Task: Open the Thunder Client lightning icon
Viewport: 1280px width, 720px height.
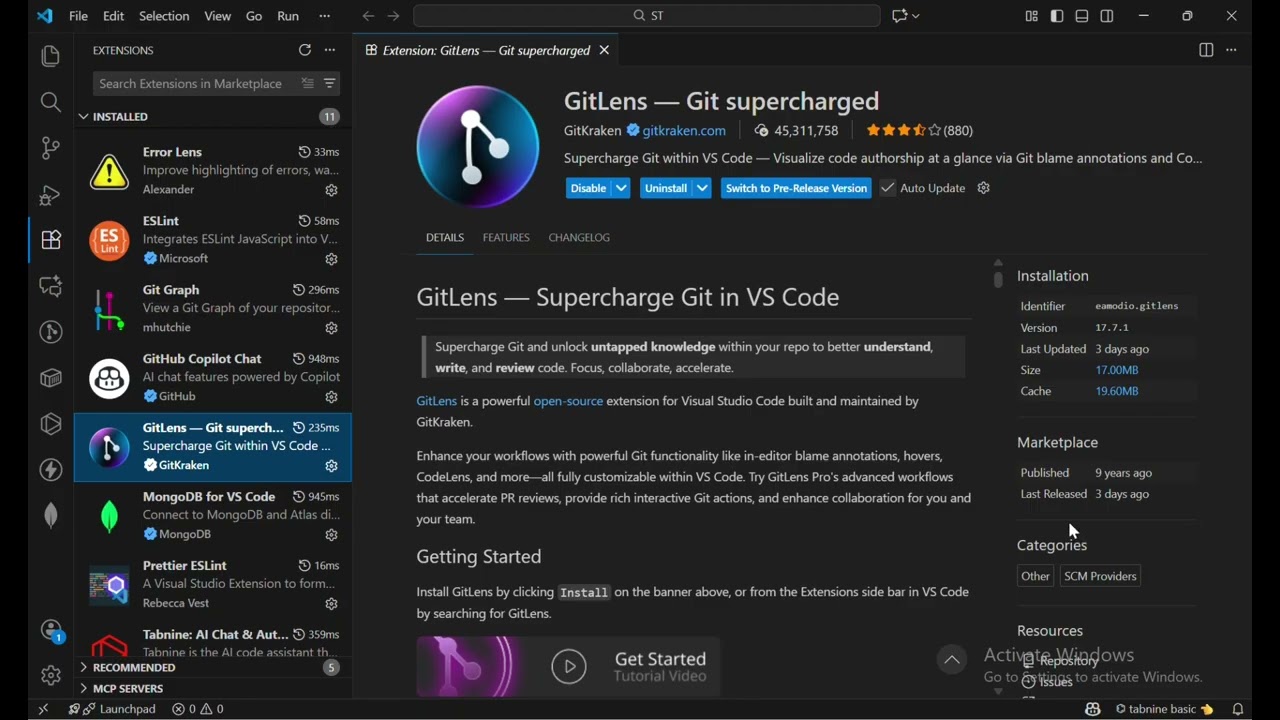Action: pyautogui.click(x=50, y=471)
